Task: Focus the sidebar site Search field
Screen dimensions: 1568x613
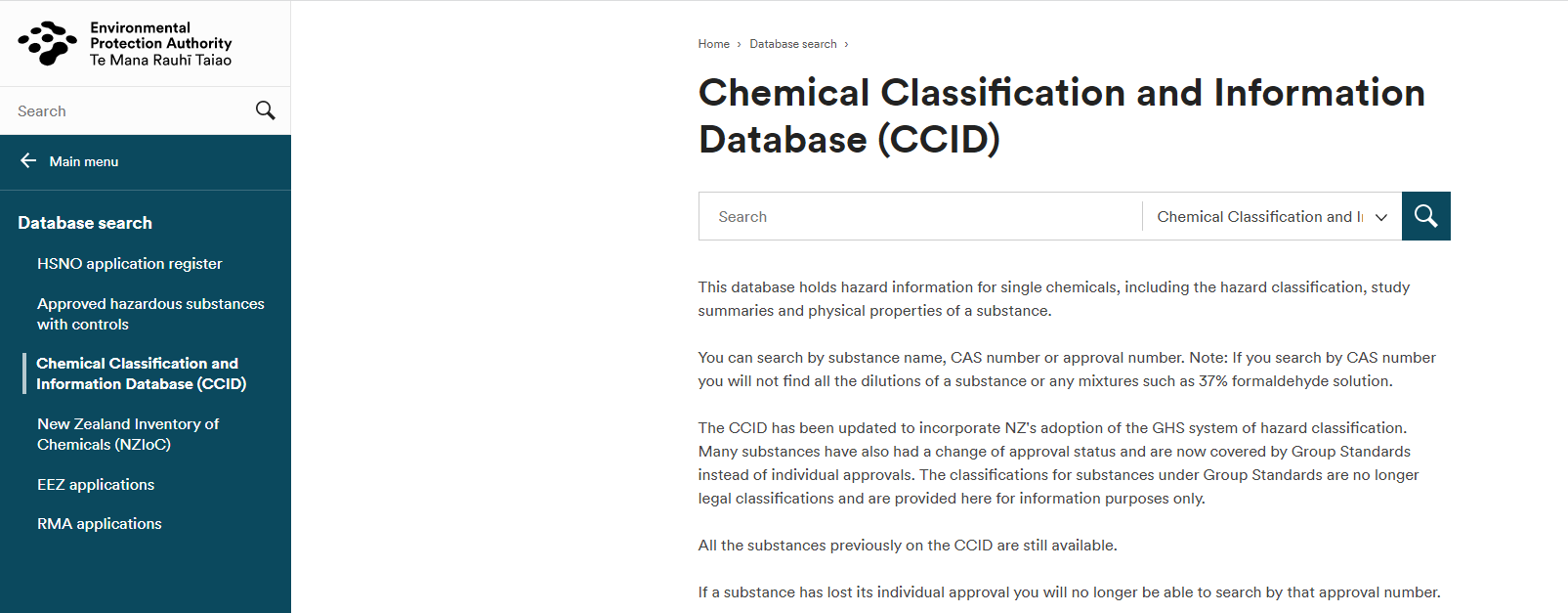Action: pyautogui.click(x=127, y=111)
